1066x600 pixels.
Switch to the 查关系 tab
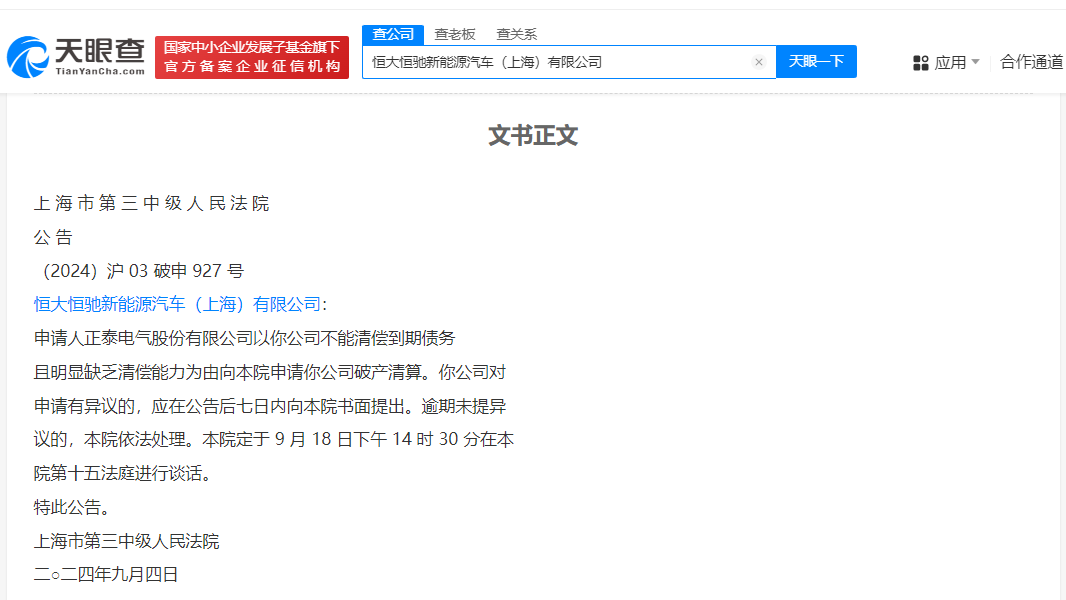pos(515,33)
